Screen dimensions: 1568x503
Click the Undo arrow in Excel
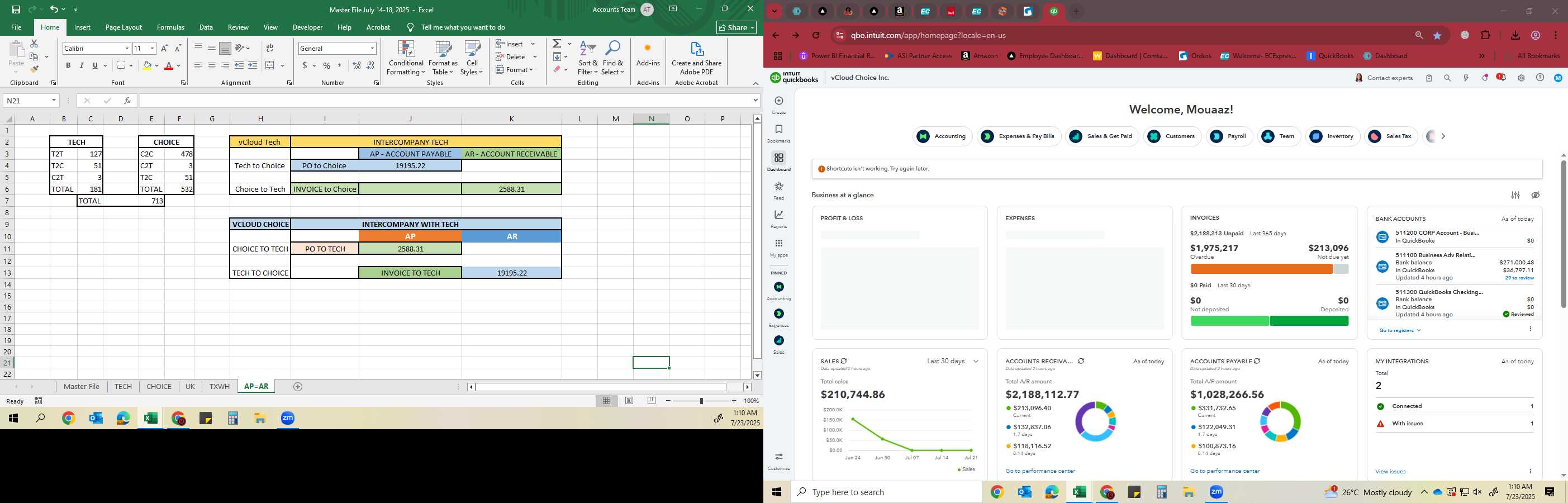coord(54,9)
